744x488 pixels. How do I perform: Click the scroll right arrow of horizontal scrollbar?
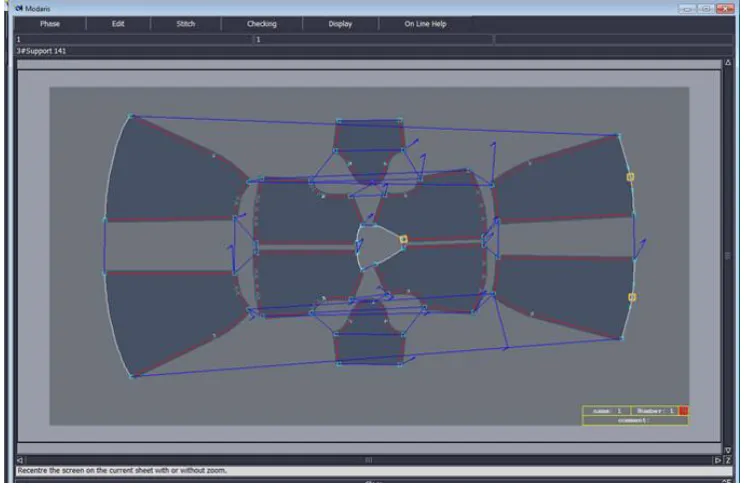pyautogui.click(x=717, y=460)
